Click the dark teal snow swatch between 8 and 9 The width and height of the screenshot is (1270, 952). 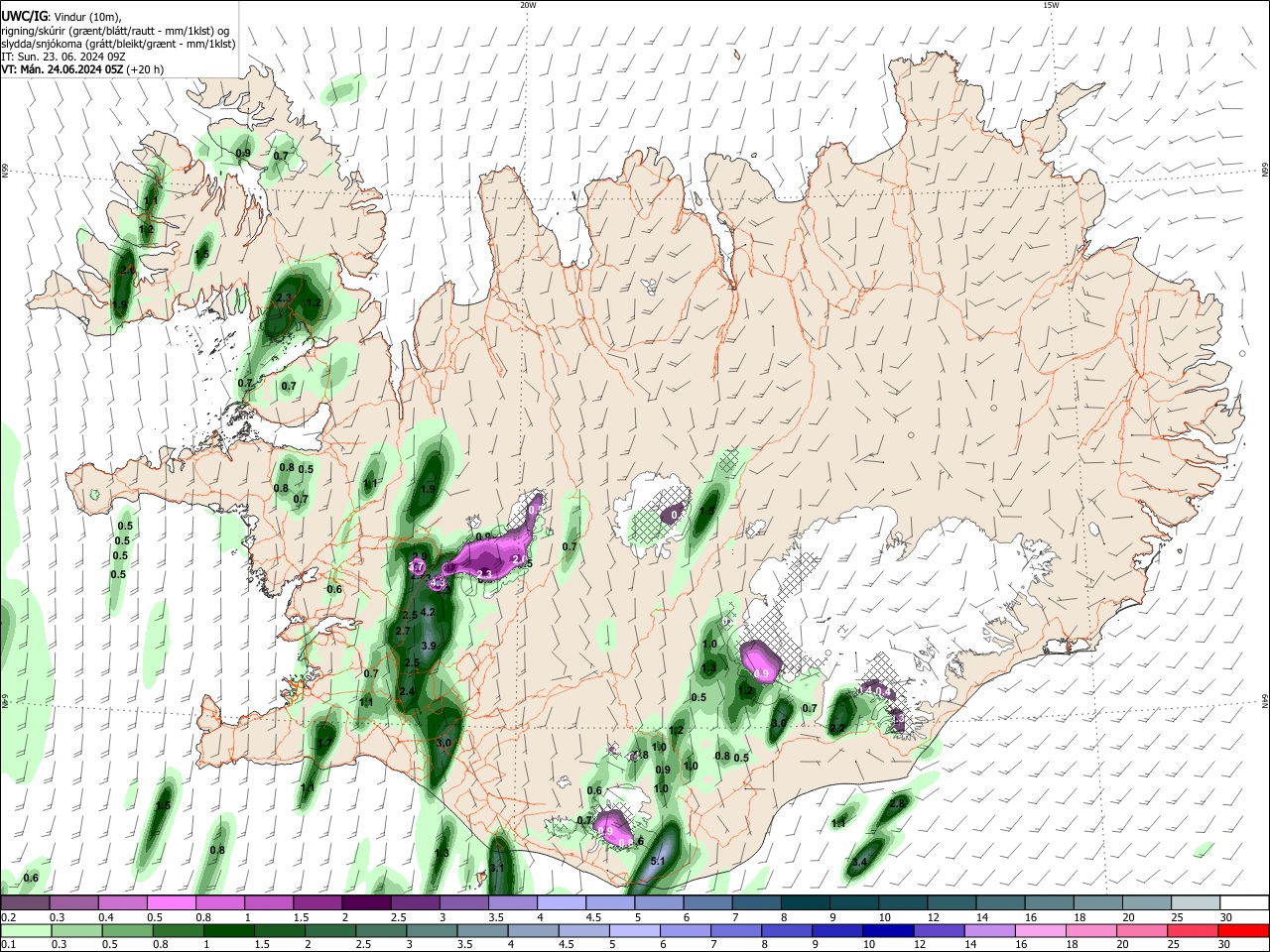point(806,902)
